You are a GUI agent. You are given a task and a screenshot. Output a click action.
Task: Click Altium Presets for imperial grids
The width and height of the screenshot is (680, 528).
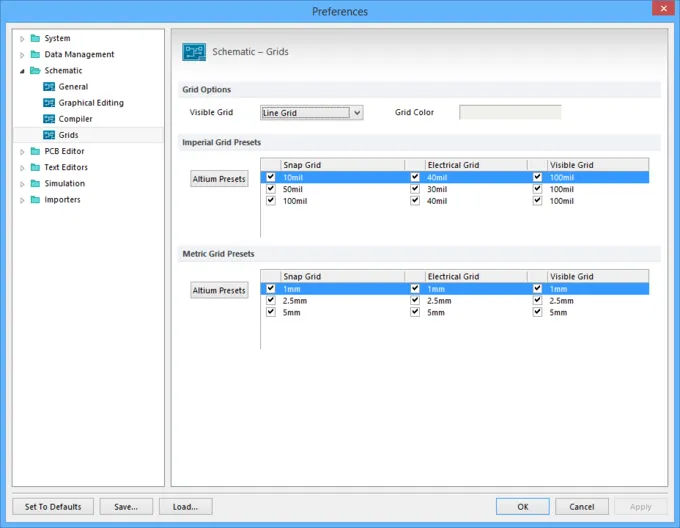coord(219,179)
